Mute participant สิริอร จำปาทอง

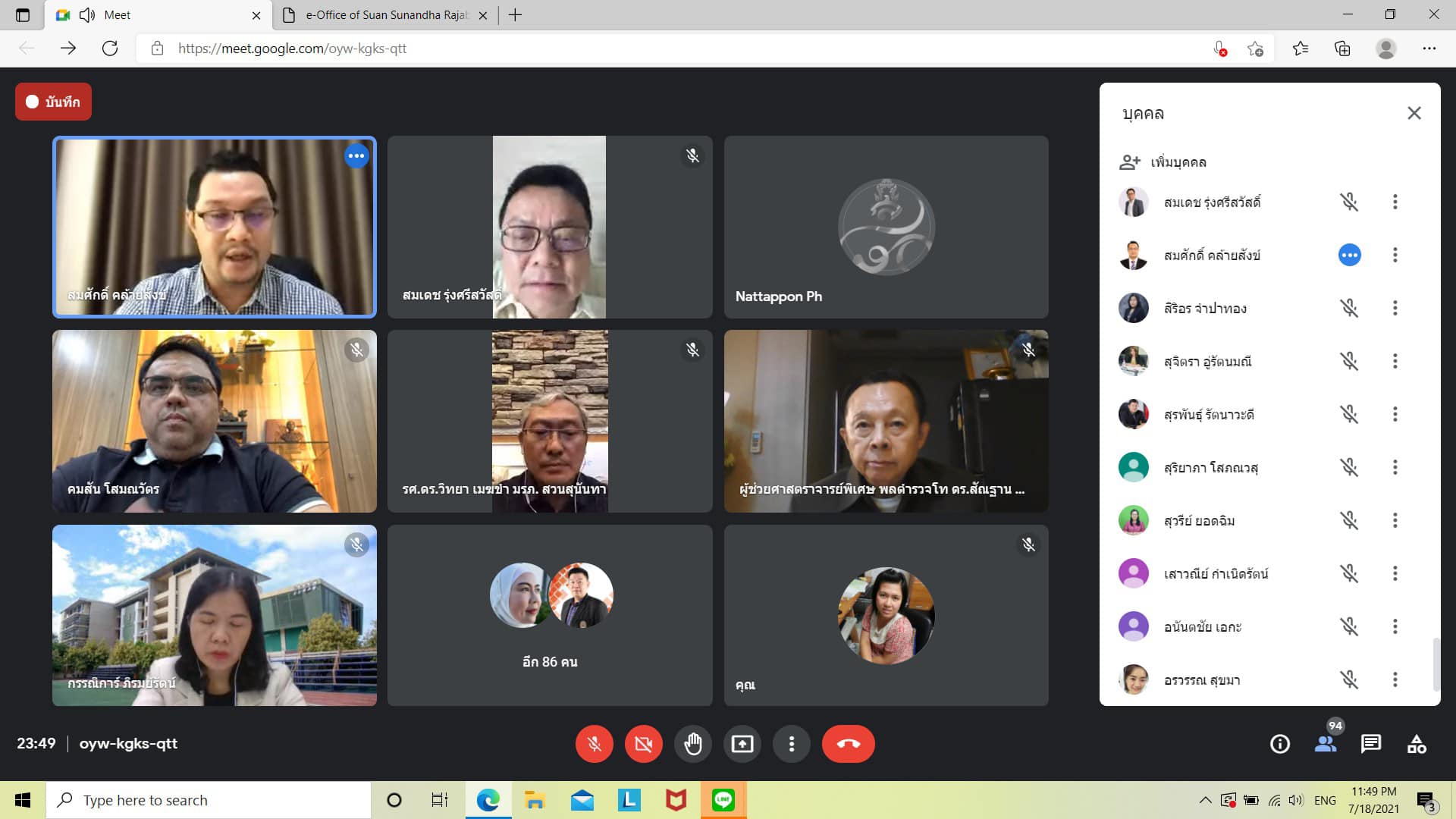coord(1348,308)
